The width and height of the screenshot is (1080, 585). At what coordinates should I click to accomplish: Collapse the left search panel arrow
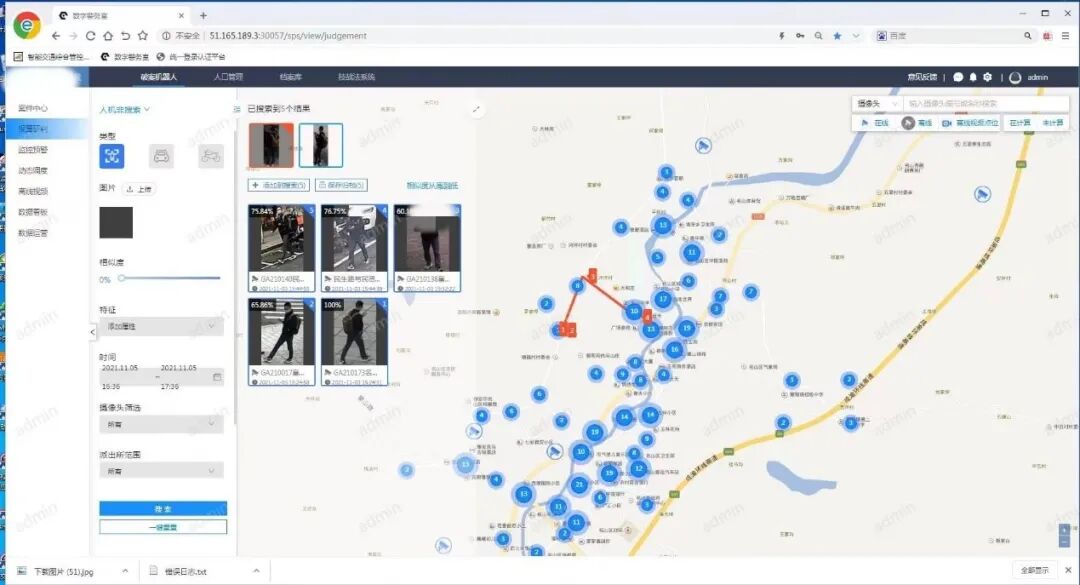[x=93, y=332]
